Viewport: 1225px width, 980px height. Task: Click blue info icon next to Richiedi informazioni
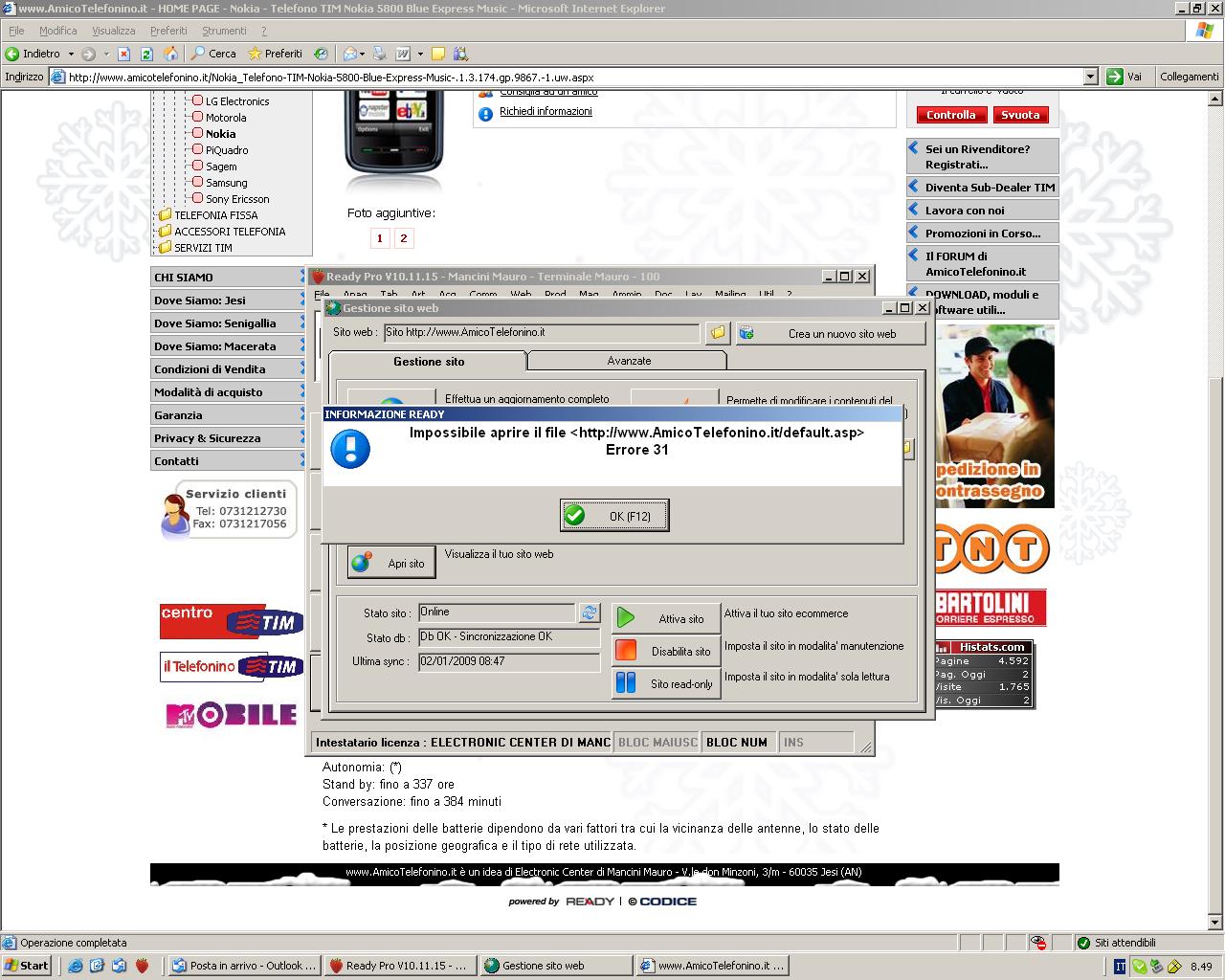tap(486, 112)
